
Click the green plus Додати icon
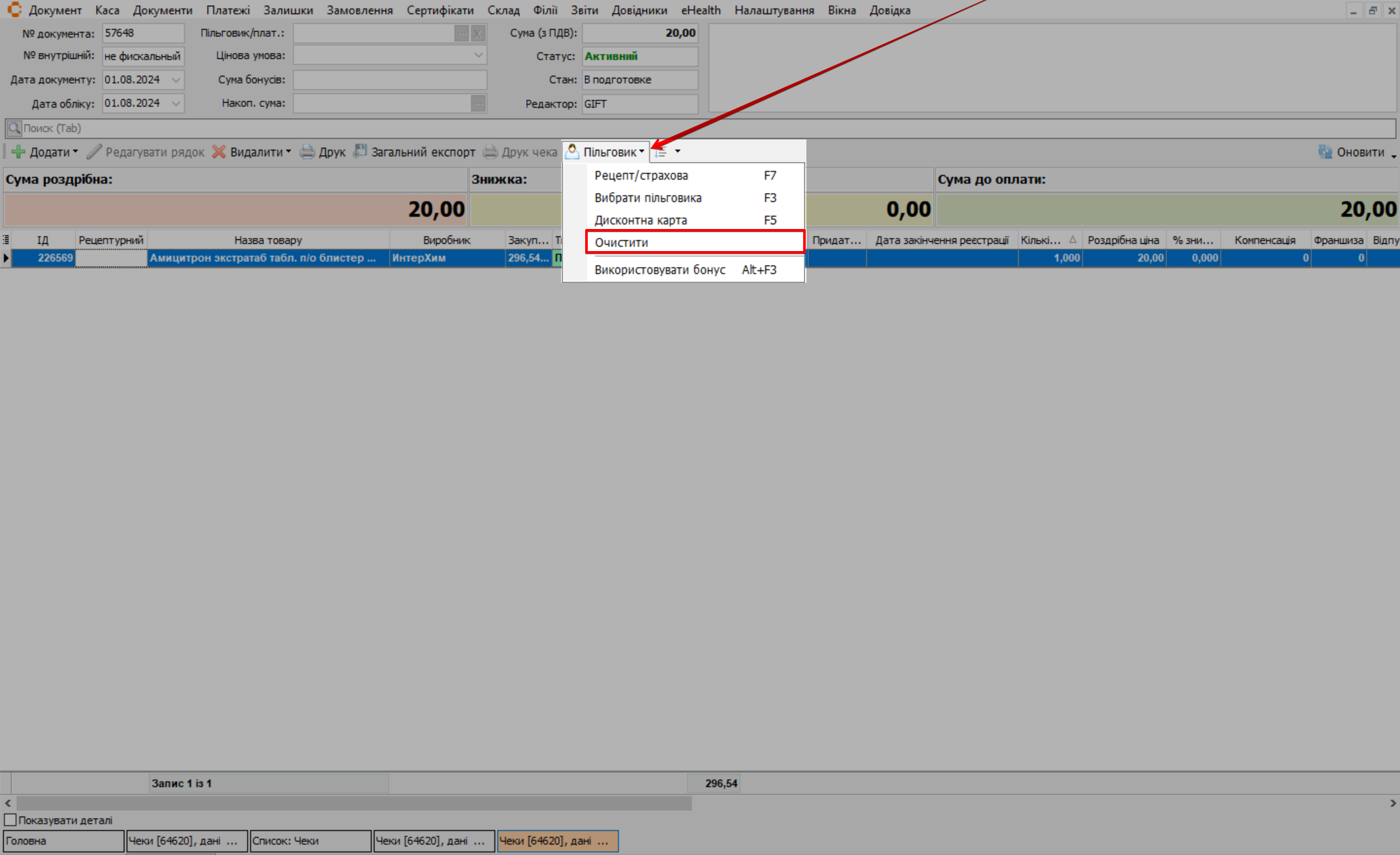click(x=19, y=152)
